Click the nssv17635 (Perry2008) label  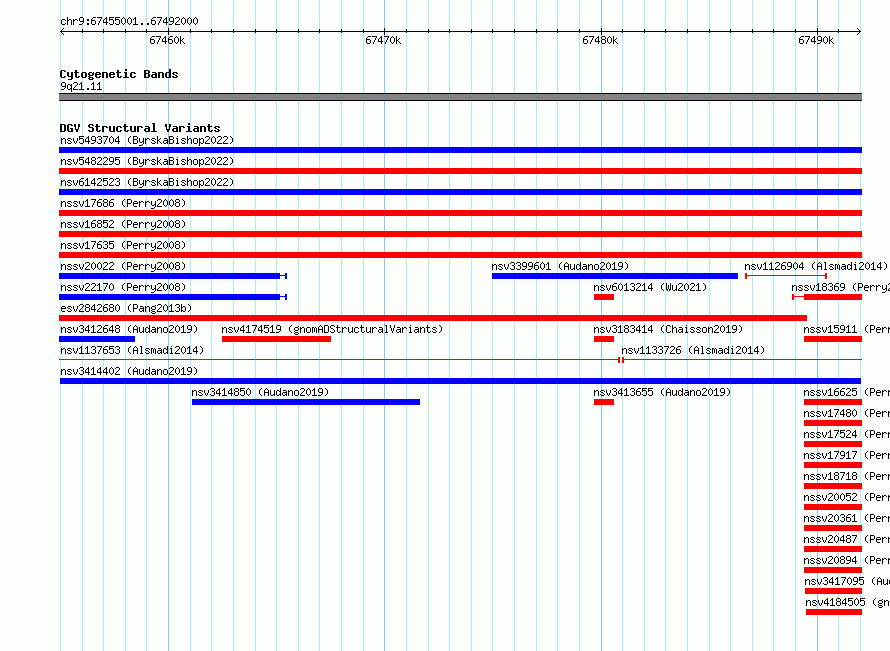click(123, 245)
